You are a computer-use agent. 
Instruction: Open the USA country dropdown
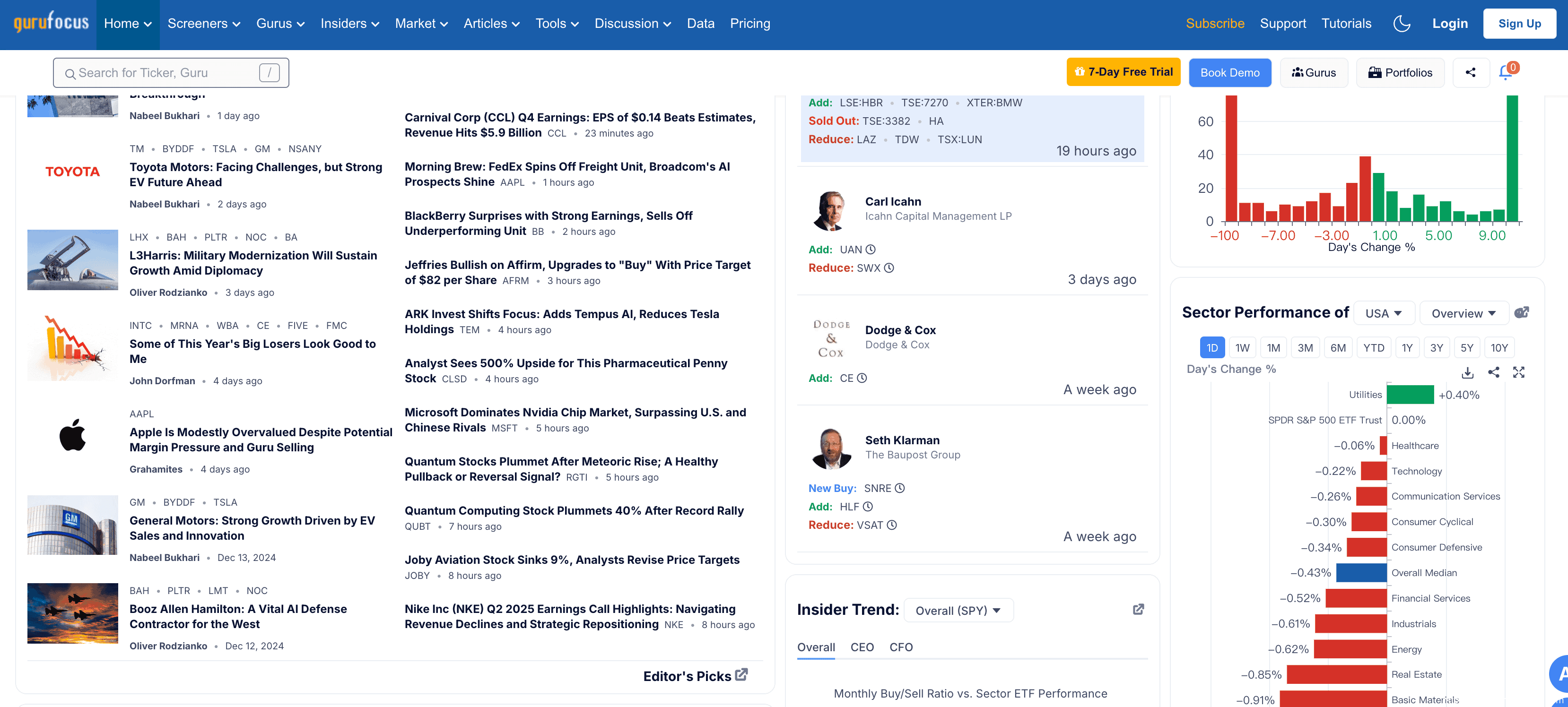coord(1383,313)
